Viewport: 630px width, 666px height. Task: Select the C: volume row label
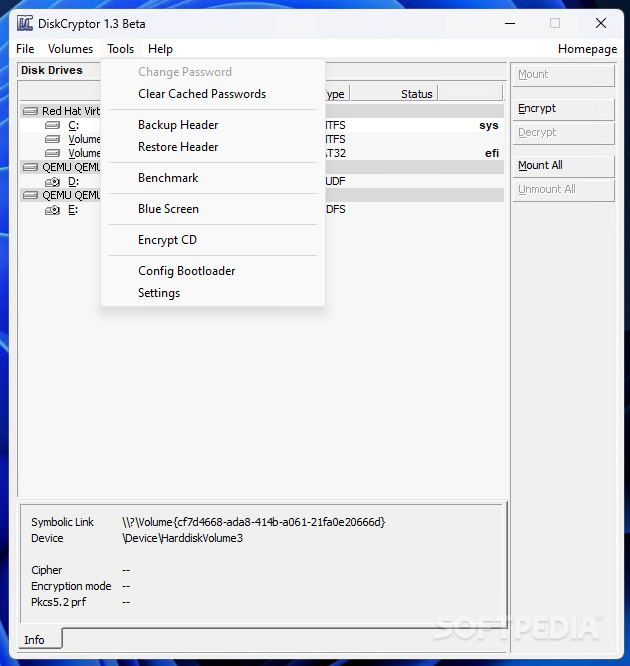73,125
